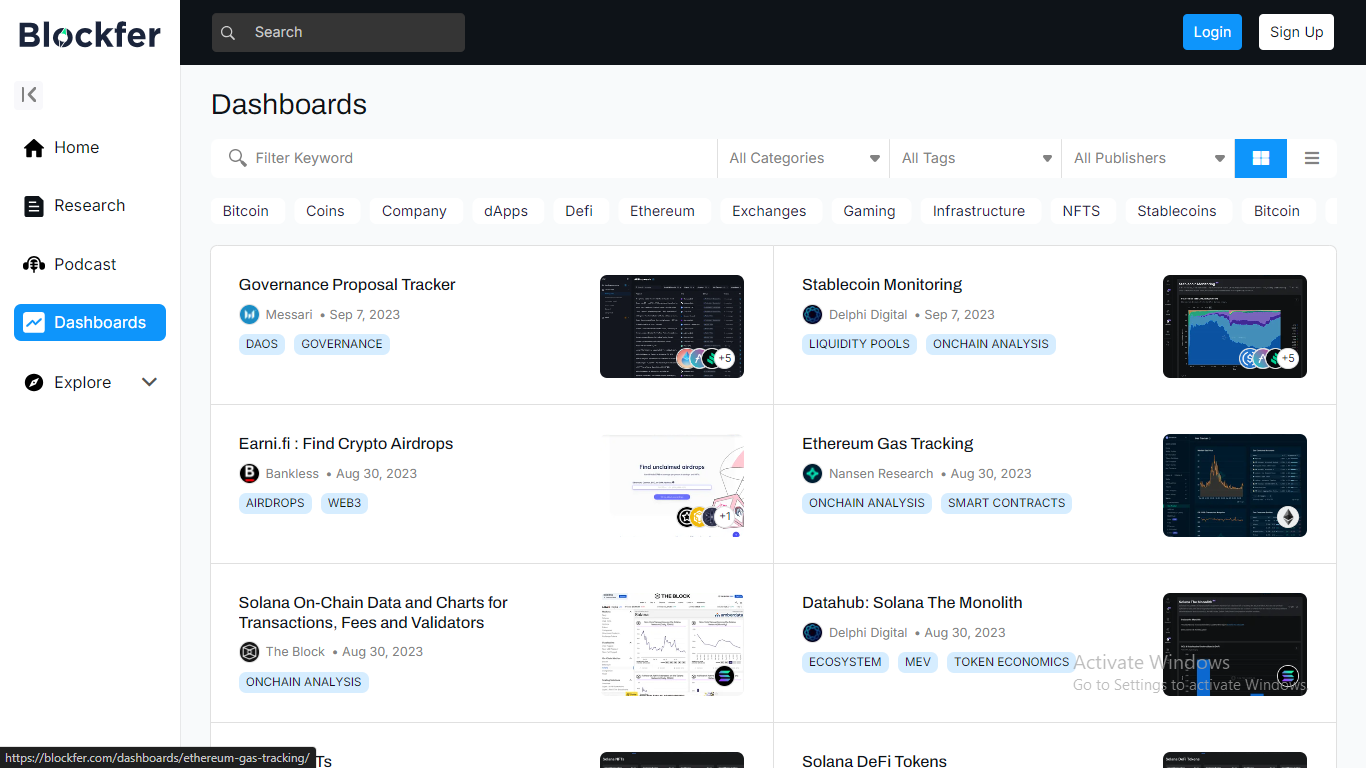
Task: Switch to grid view layout
Action: (1260, 158)
